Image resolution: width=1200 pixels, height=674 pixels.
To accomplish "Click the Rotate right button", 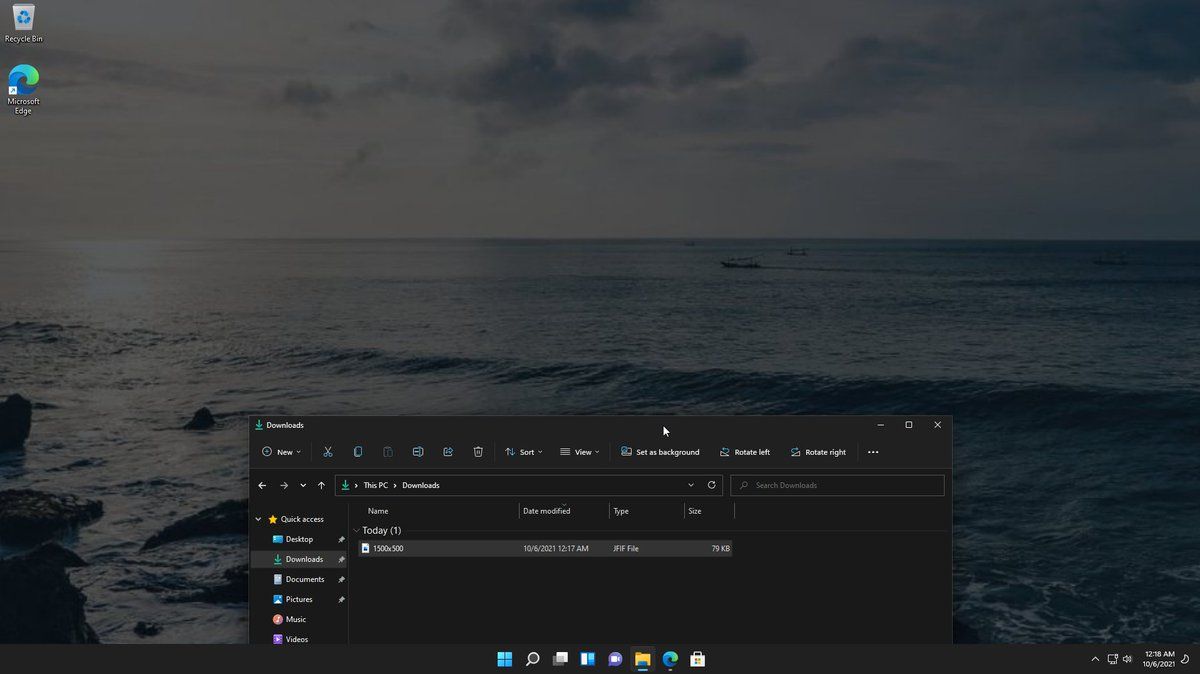I will coord(818,452).
